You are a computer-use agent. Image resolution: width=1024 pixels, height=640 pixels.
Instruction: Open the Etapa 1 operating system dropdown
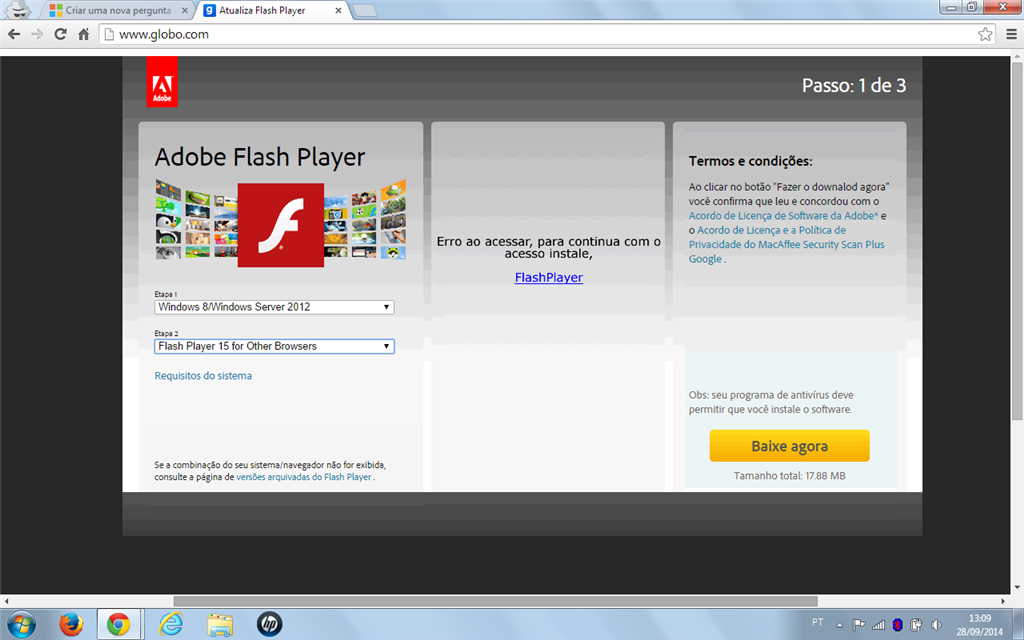(274, 307)
